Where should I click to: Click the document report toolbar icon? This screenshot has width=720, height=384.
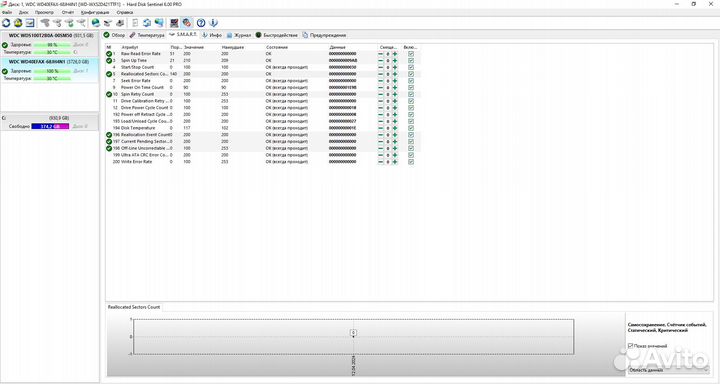[135, 23]
